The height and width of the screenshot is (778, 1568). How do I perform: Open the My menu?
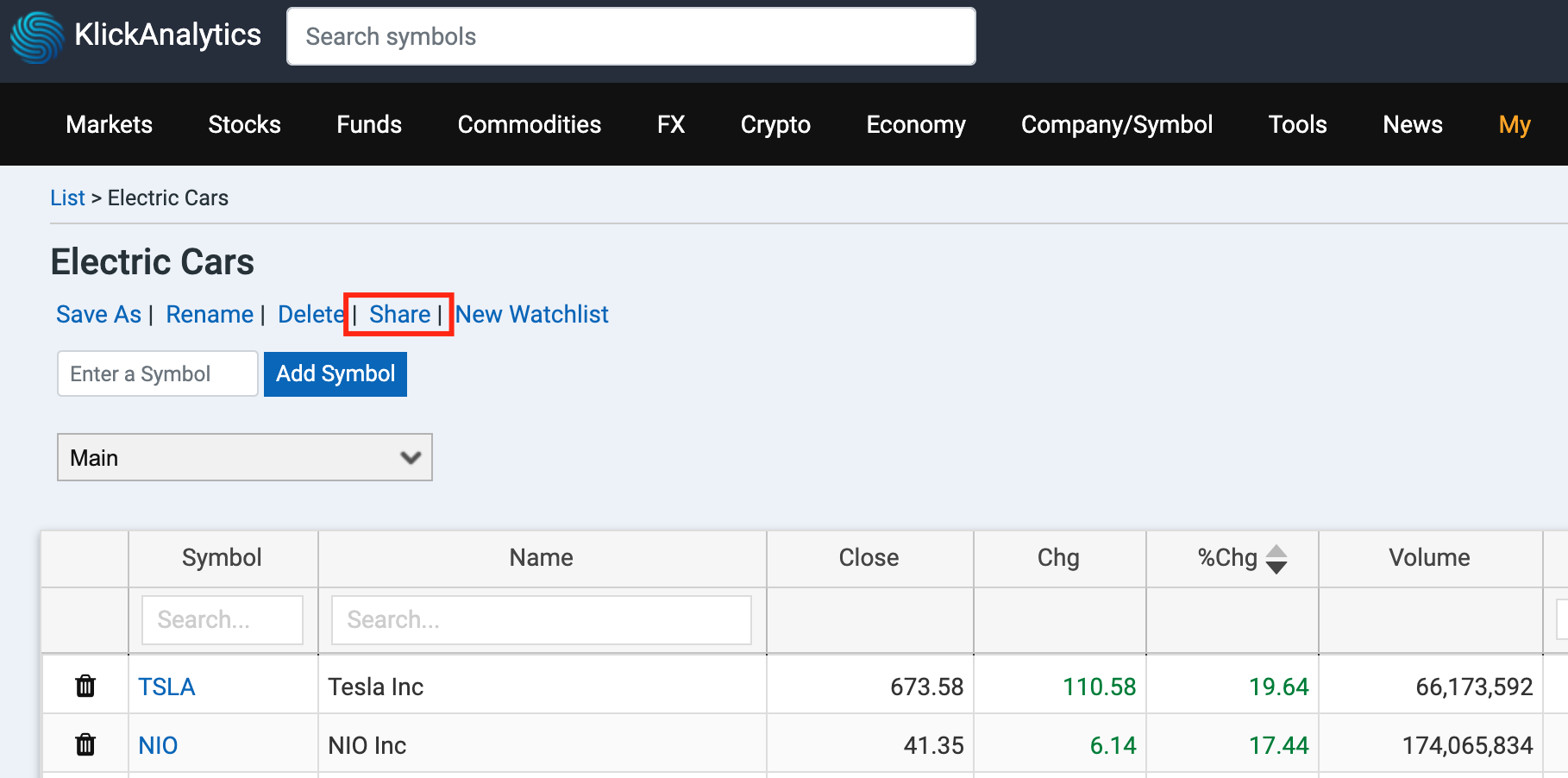click(1515, 124)
